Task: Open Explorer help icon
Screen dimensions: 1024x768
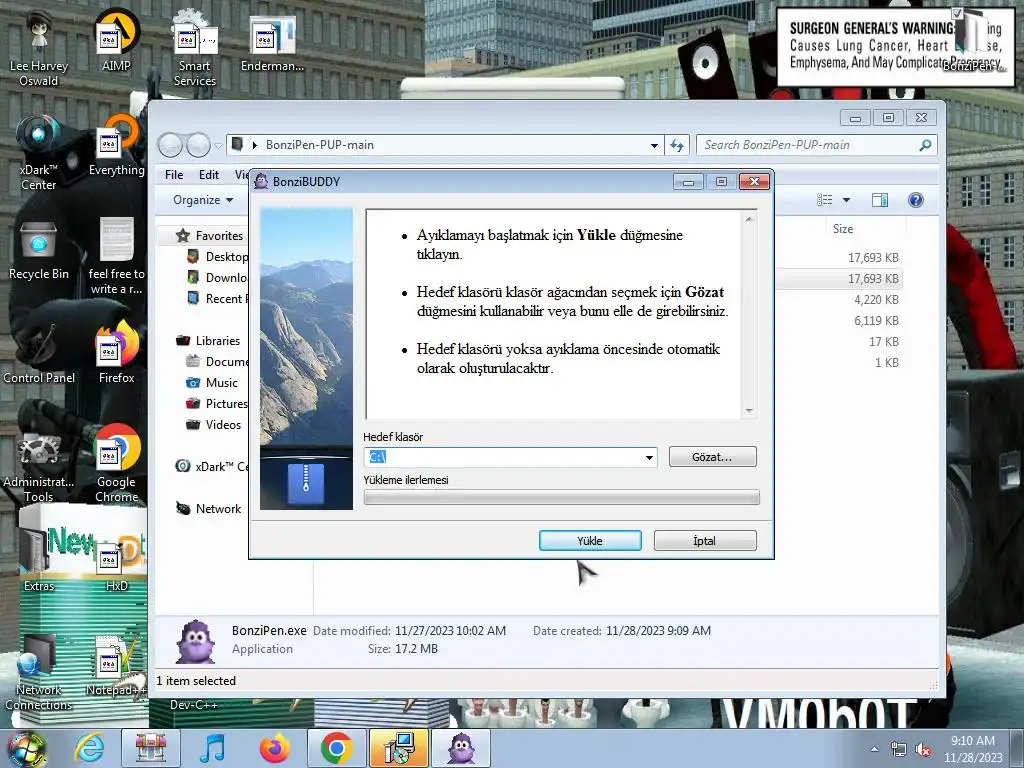Action: click(916, 200)
